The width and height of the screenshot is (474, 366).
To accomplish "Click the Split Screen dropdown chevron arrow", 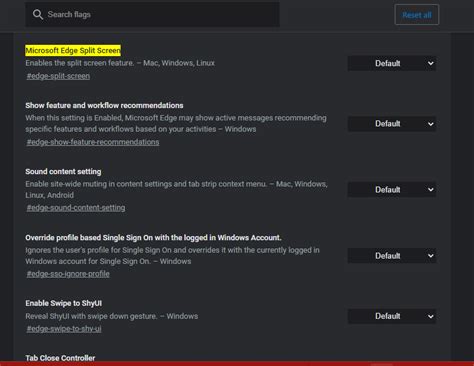I will [x=431, y=63].
